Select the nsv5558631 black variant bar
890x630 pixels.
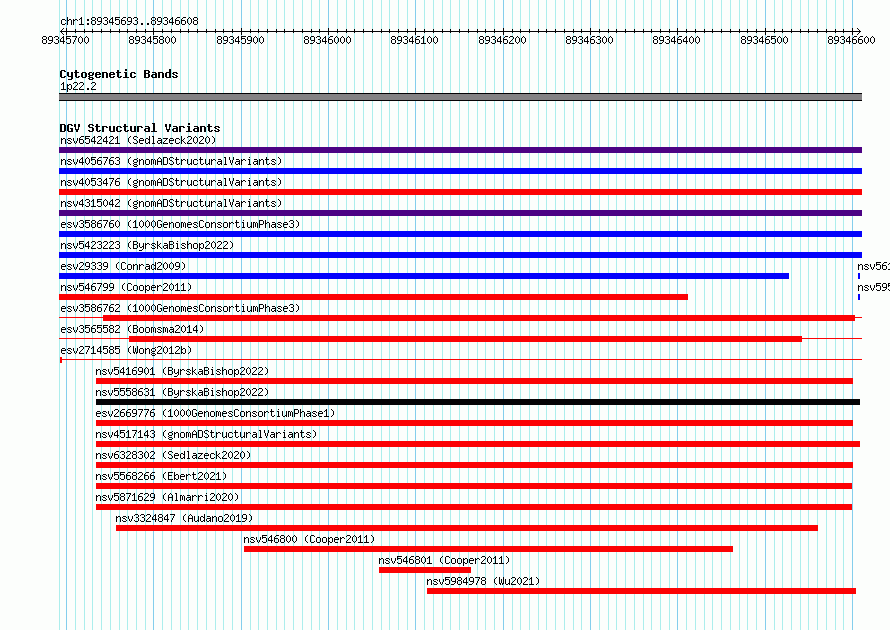pos(478,402)
